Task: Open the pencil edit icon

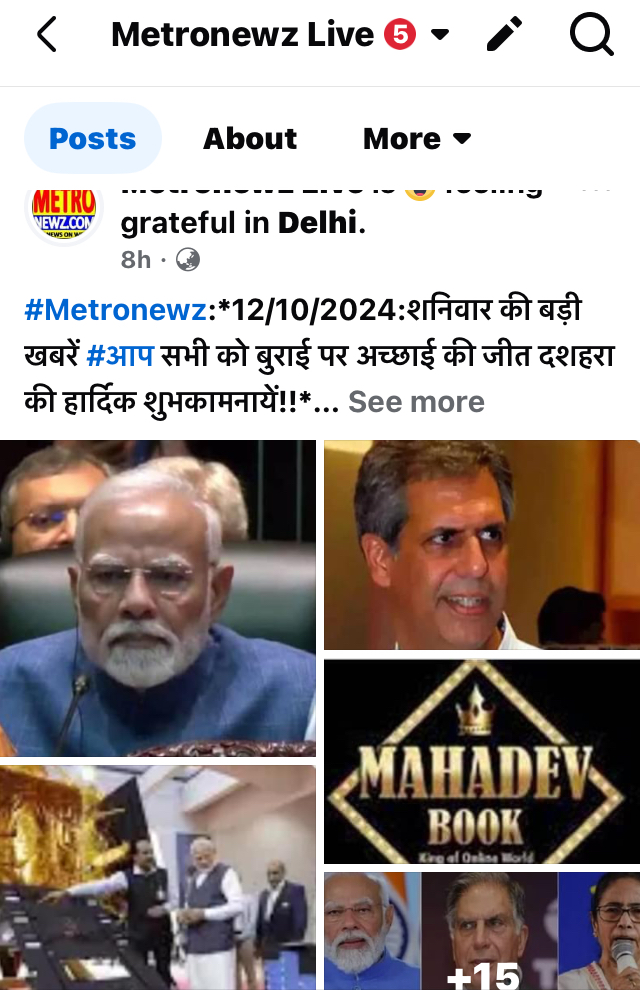Action: tap(505, 34)
